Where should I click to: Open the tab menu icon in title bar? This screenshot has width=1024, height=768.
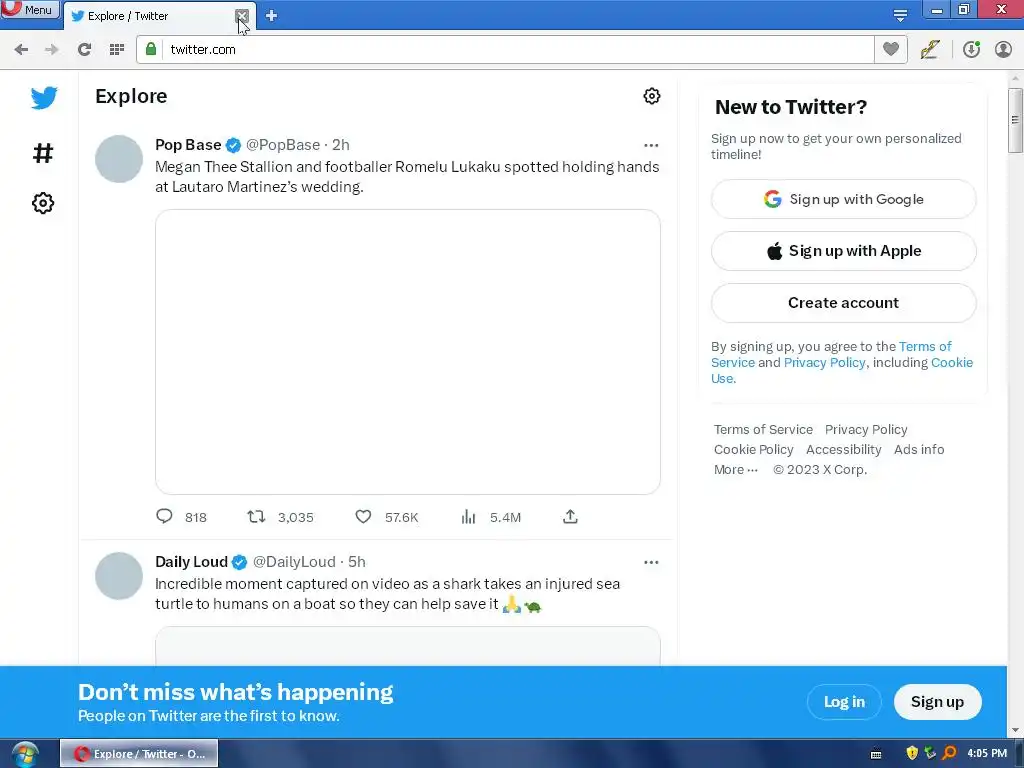tap(900, 15)
